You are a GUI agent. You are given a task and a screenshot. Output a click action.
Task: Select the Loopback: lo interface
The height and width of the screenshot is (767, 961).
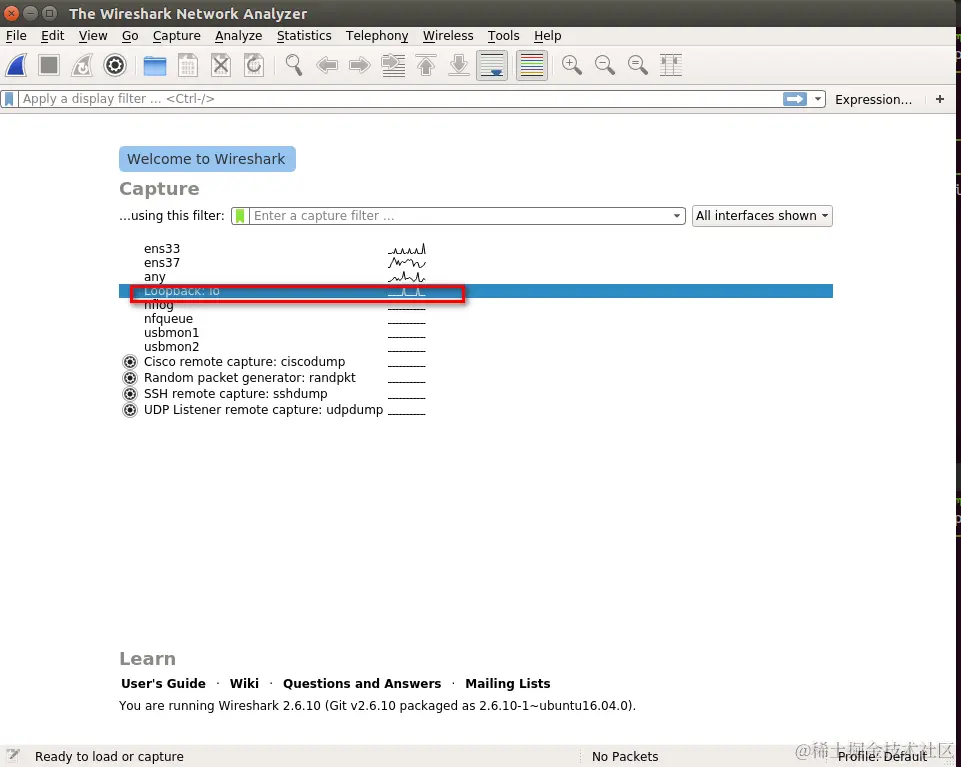pos(476,291)
